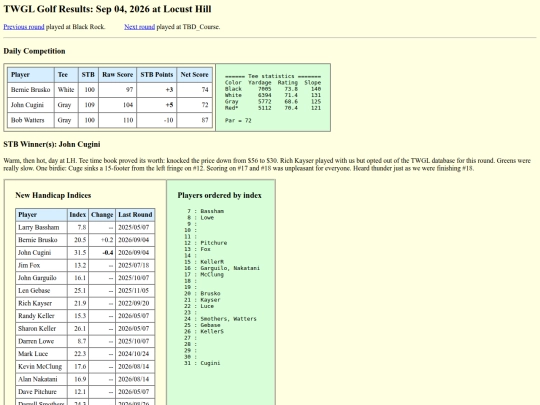Click Mark Luce's last round 2024/10/24
Image resolution: width=540 pixels, height=405 pixels.
[134, 354]
